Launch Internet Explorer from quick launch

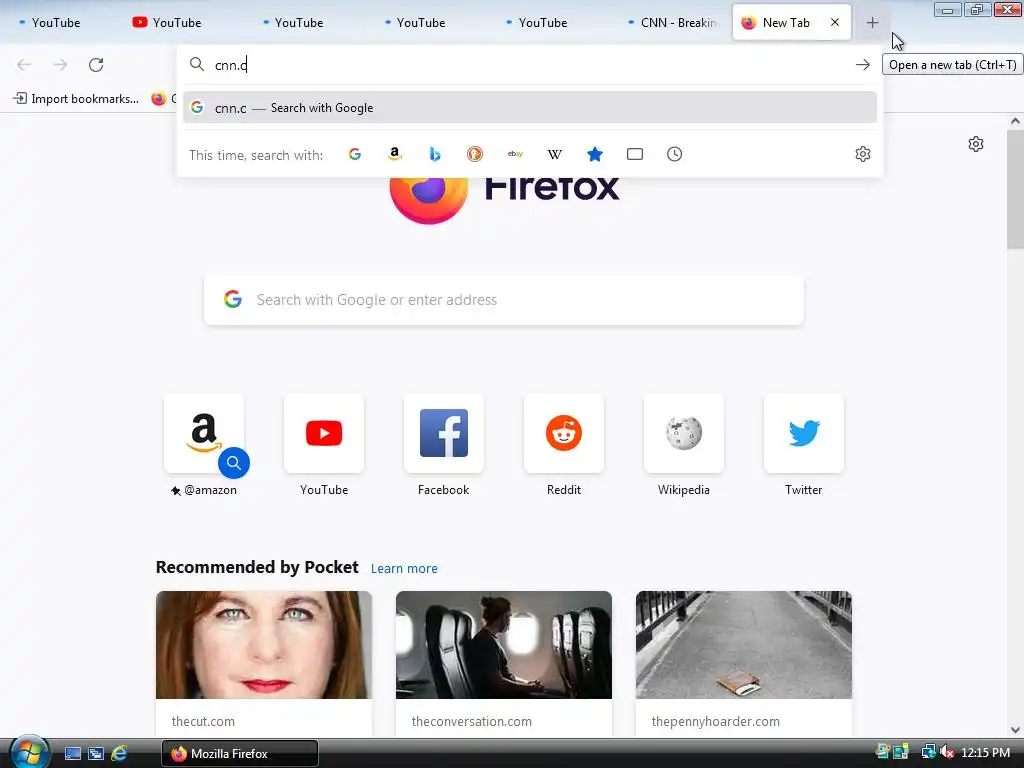tap(119, 754)
